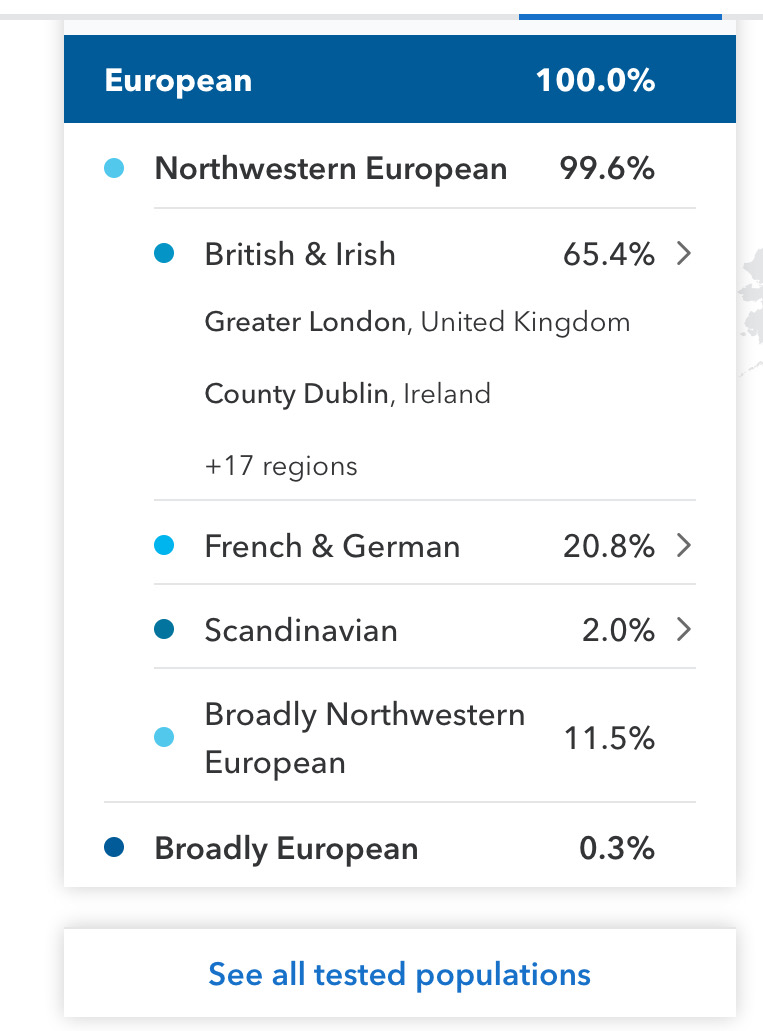Screen dimensions: 763x1031
Task: Expand French & German chevron arrow
Action: 684,545
